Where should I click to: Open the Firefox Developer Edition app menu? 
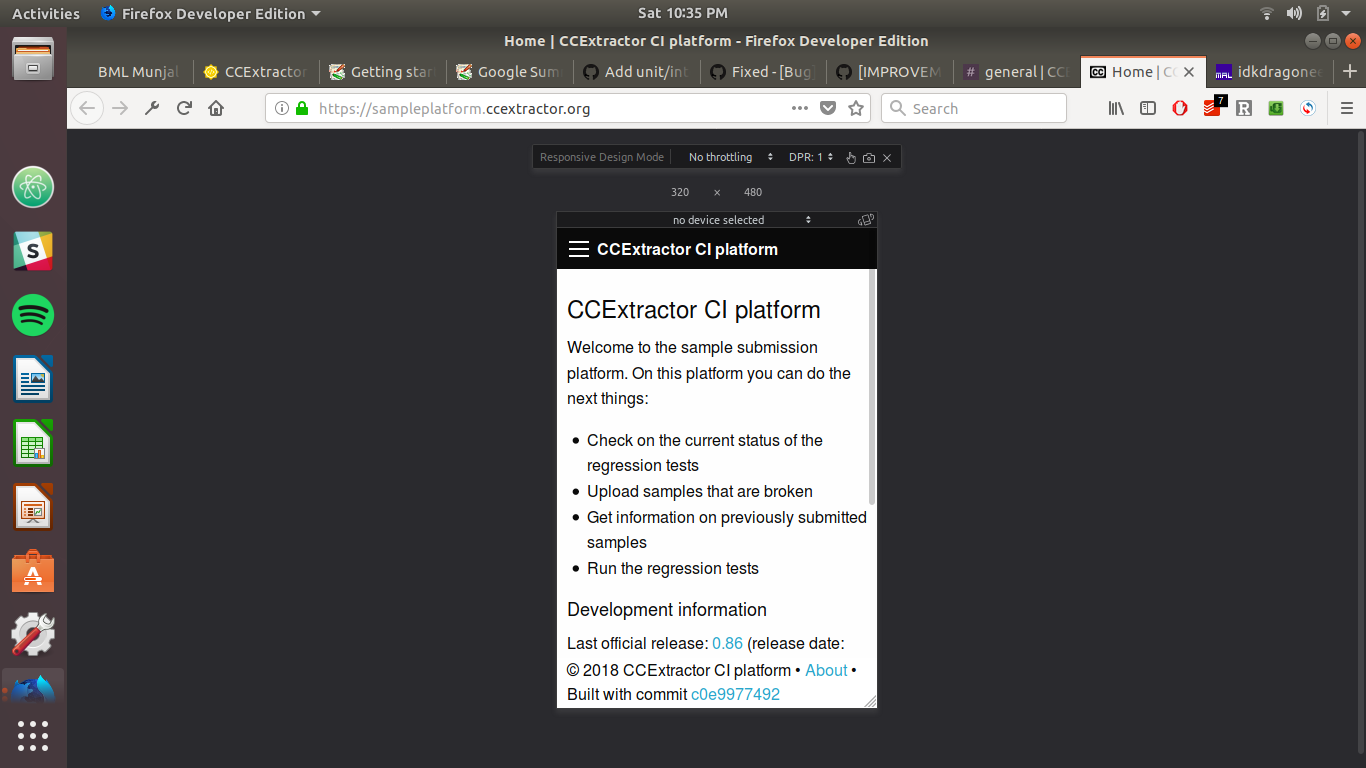[x=211, y=13]
